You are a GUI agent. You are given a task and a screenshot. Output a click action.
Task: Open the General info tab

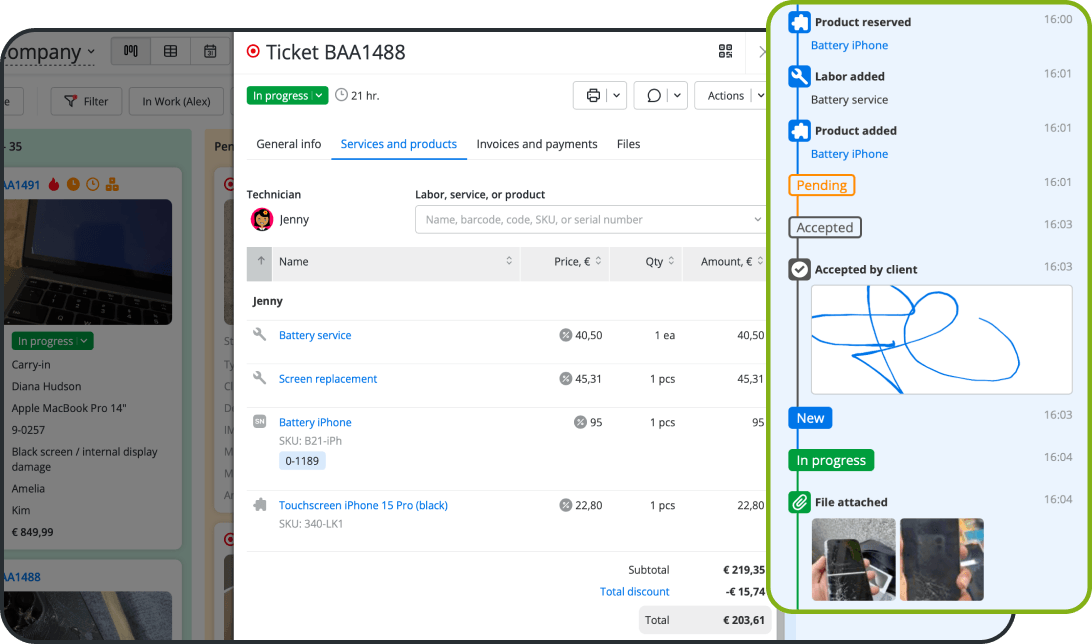(288, 144)
